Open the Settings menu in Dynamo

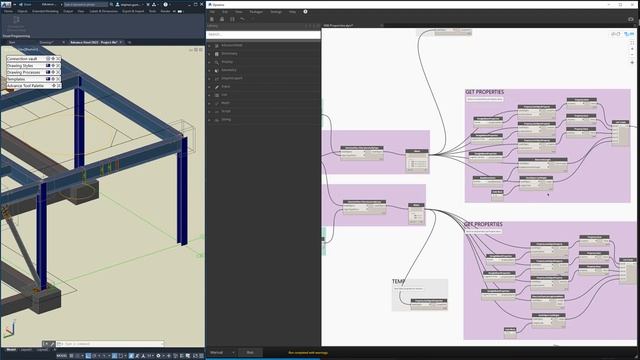pos(276,12)
